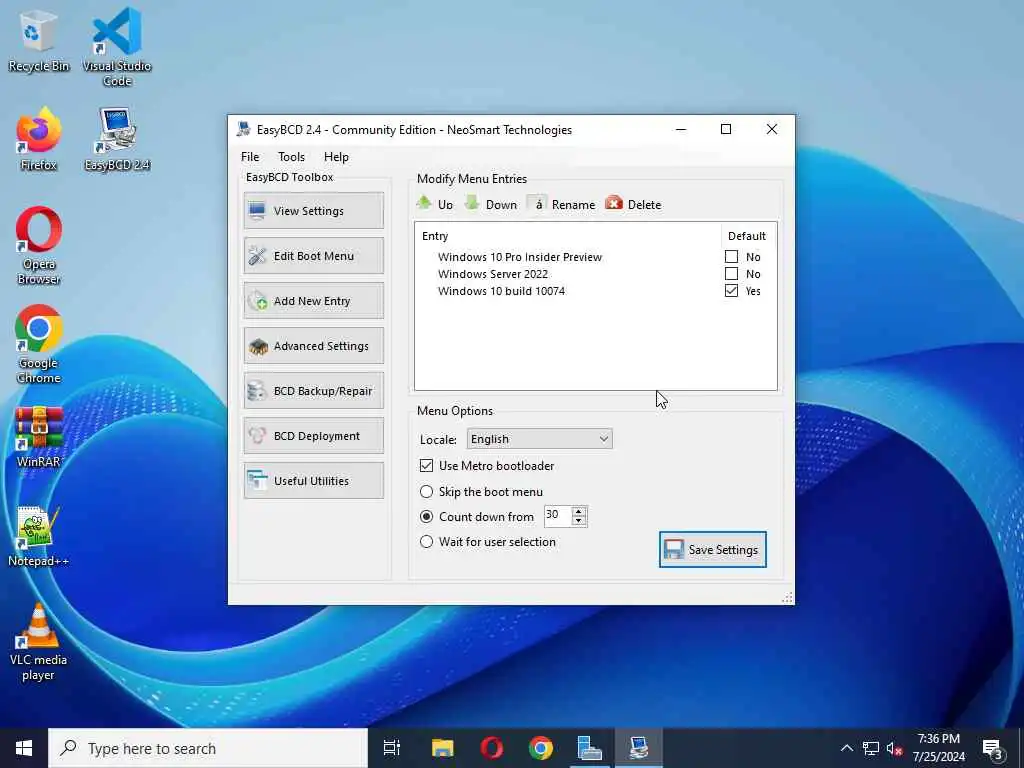Open View Settings in toolbox
Image resolution: width=1024 pixels, height=768 pixels.
coord(313,210)
